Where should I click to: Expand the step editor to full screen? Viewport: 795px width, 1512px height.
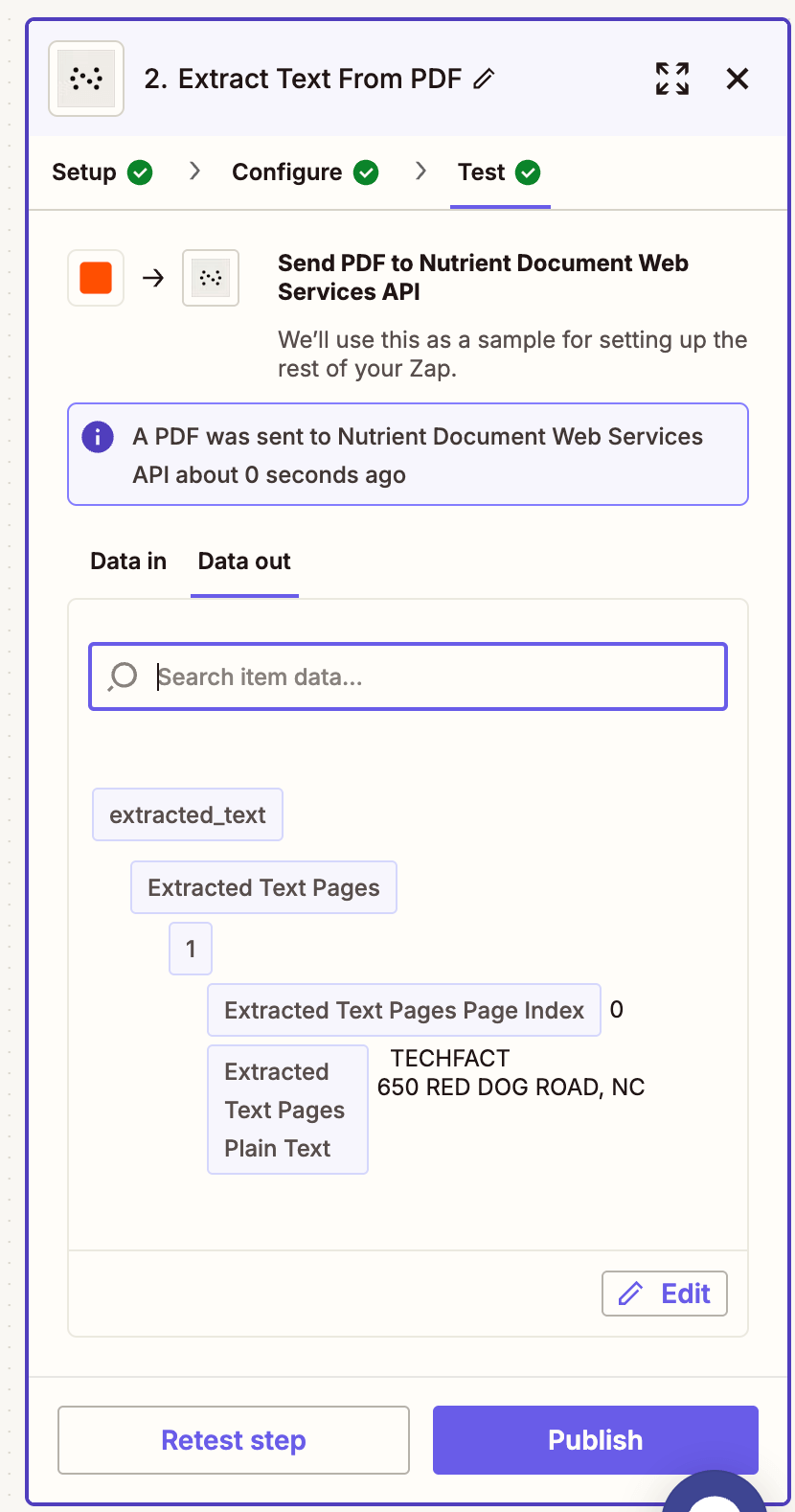click(x=671, y=80)
